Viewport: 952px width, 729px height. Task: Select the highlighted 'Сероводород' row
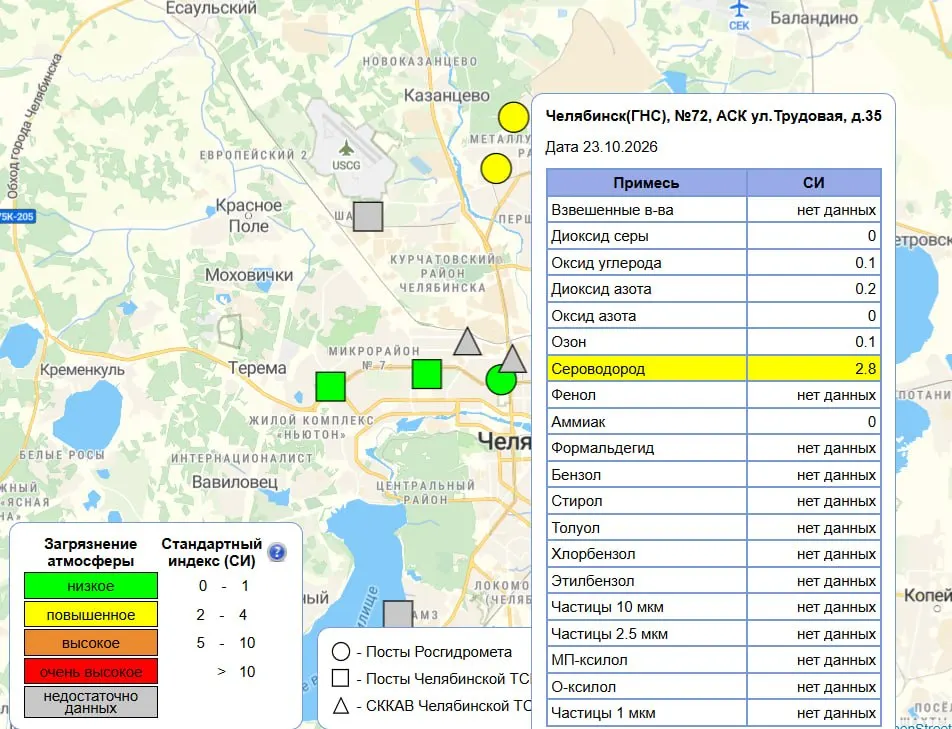[x=714, y=368]
